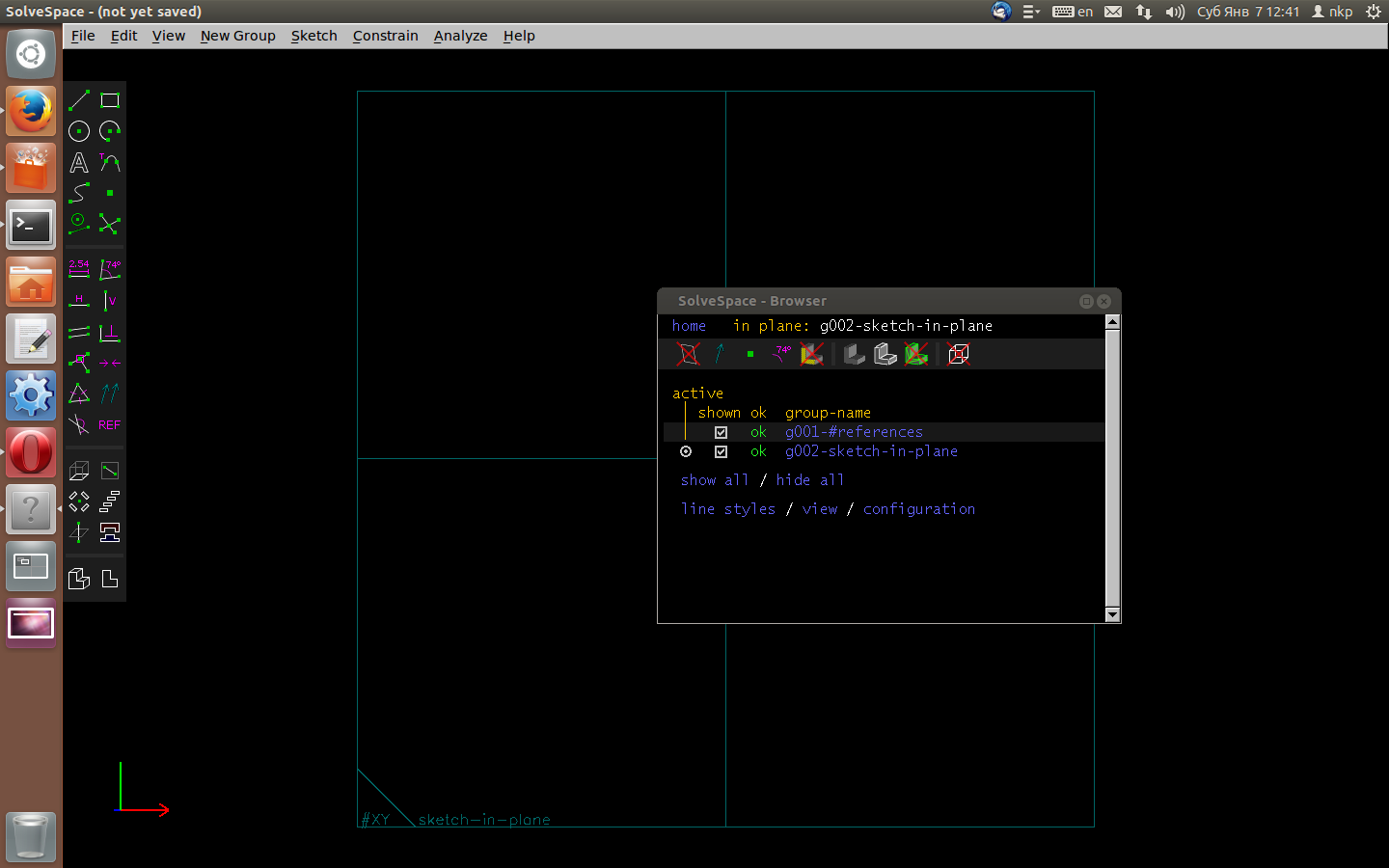This screenshot has width=1389, height=868.
Task: Click the show all link
Action: (x=715, y=480)
